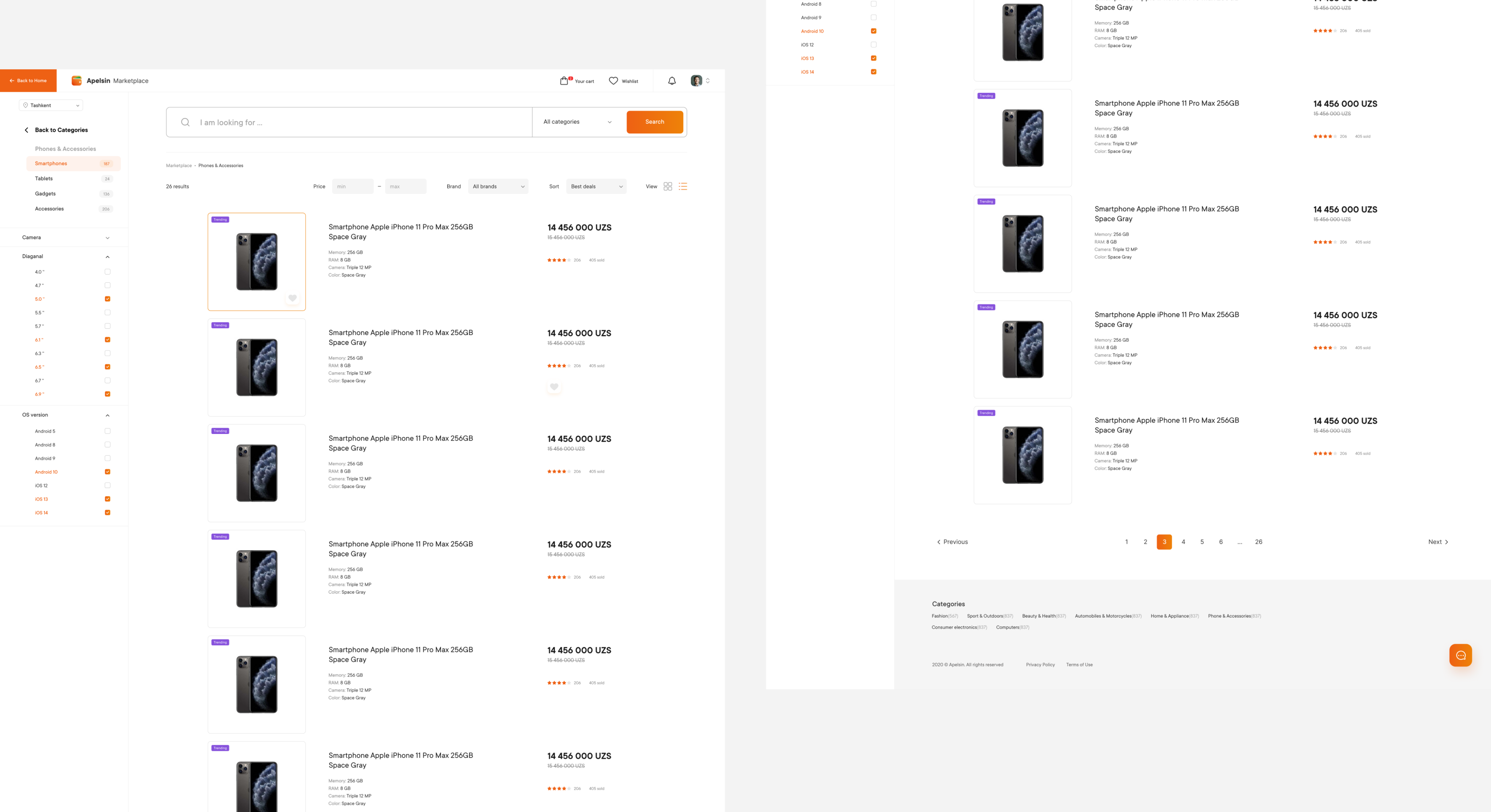This screenshot has width=1491, height=812.
Task: Click heart under second product's rating
Action: (554, 386)
